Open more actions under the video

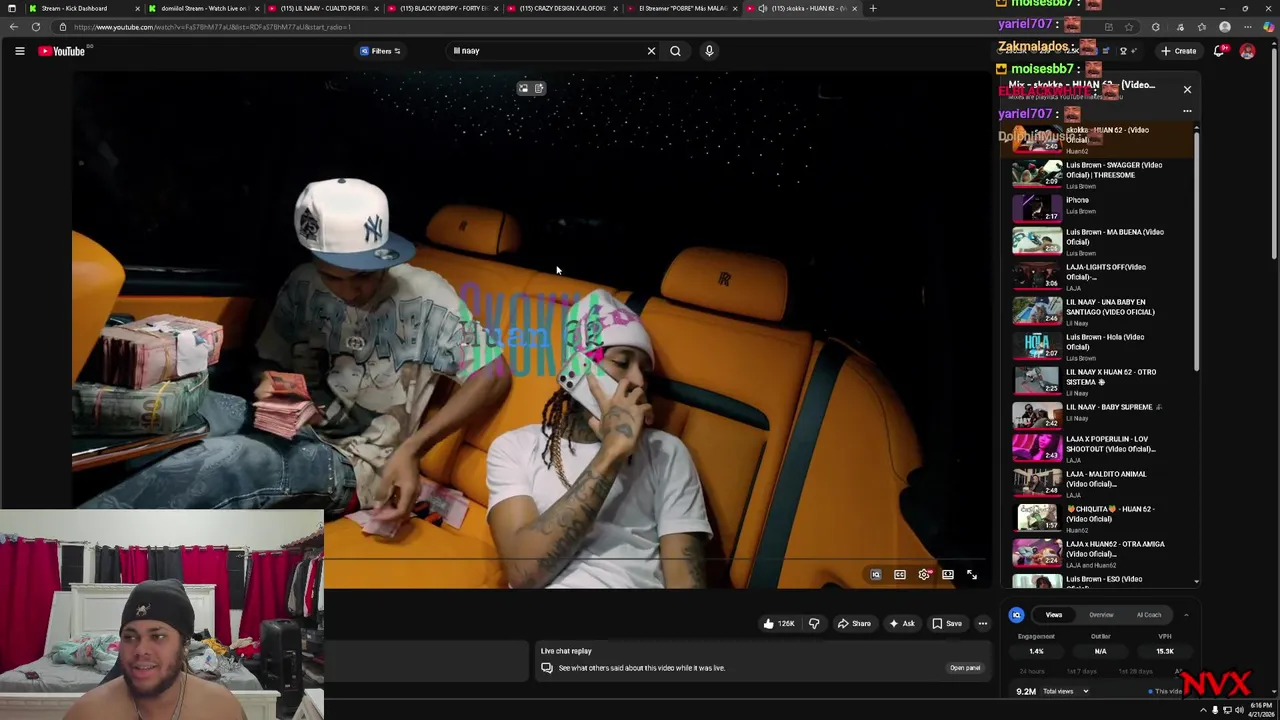point(982,624)
